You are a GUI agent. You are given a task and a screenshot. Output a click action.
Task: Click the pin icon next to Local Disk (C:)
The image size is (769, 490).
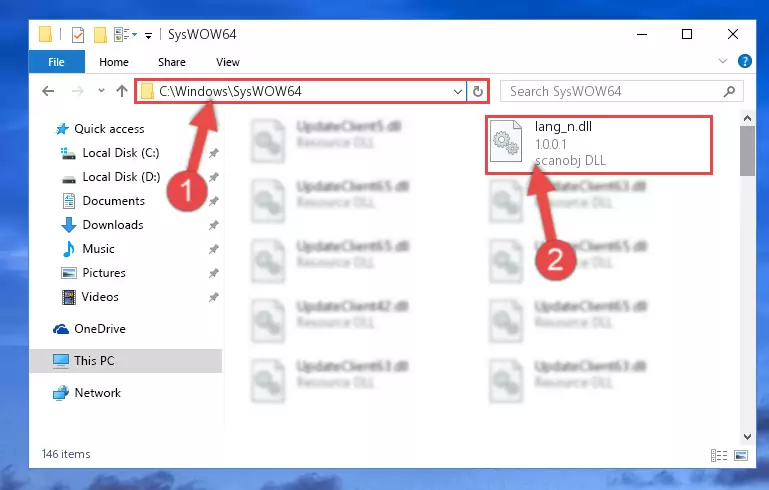(213, 153)
